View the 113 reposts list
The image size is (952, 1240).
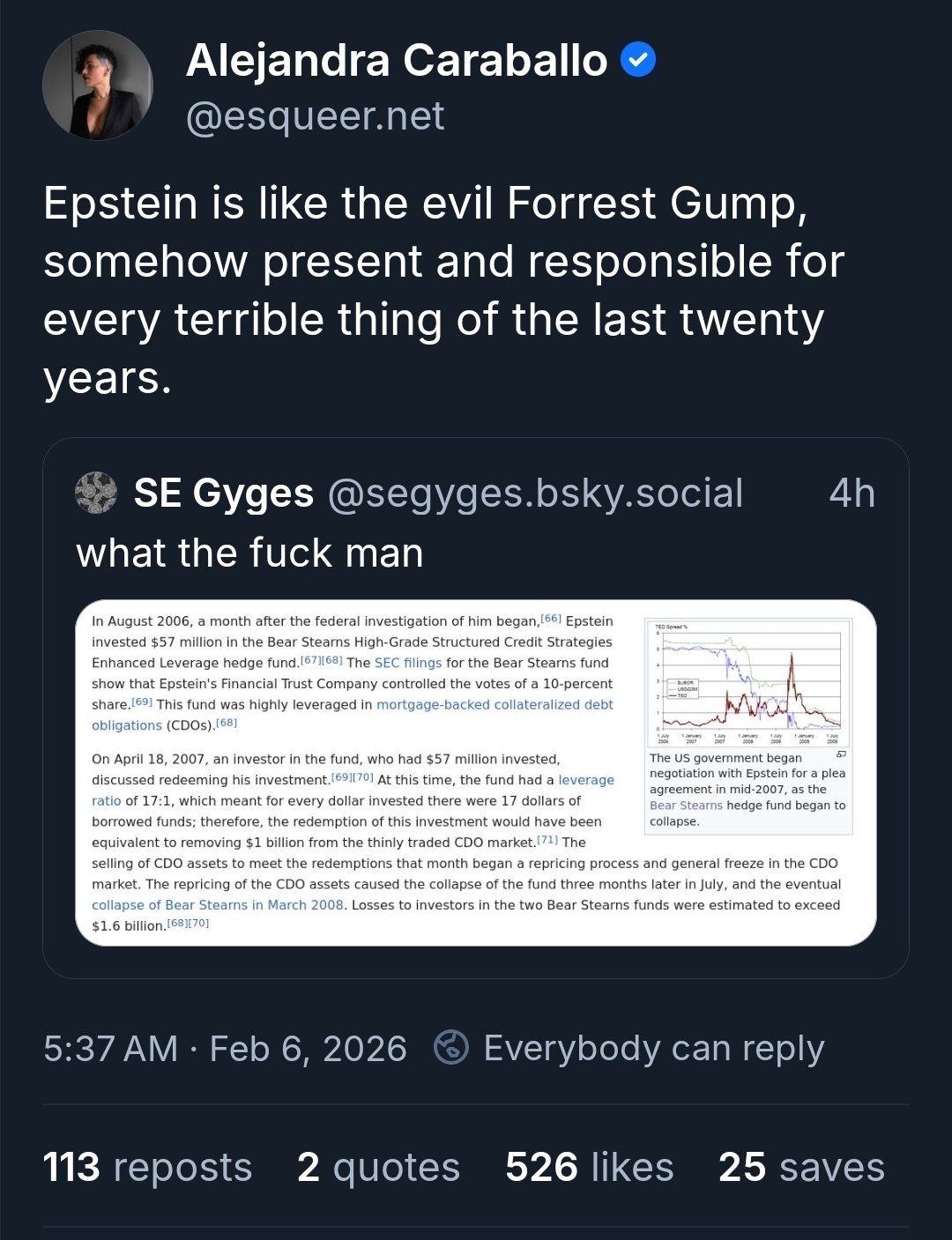point(147,1168)
